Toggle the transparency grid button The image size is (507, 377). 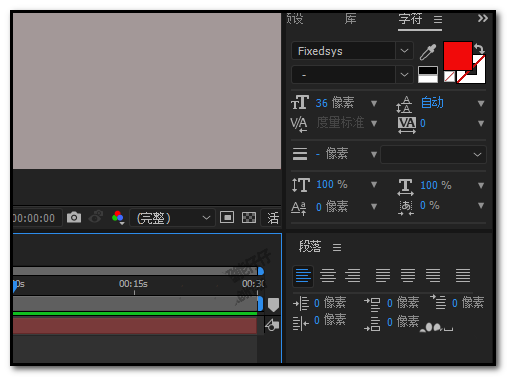(249, 218)
